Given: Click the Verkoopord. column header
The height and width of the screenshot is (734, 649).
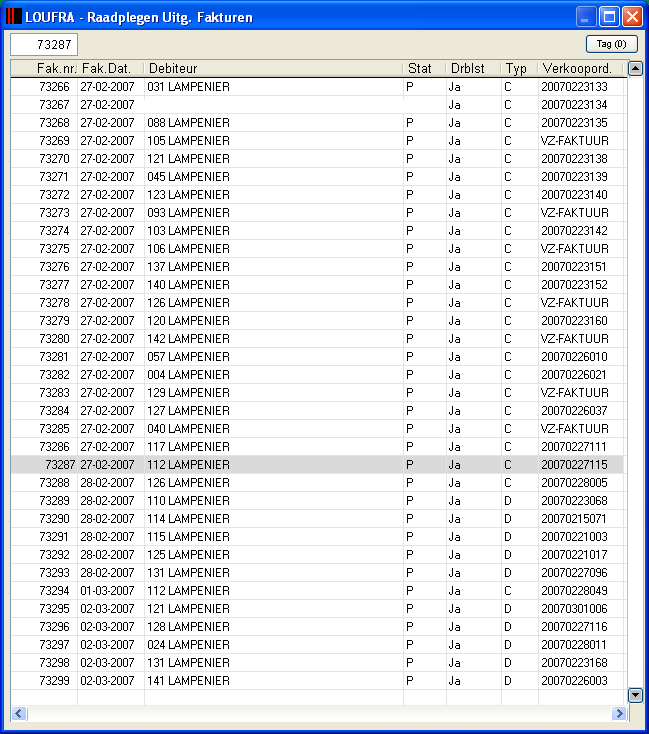Looking at the screenshot, I should click(x=580, y=68).
